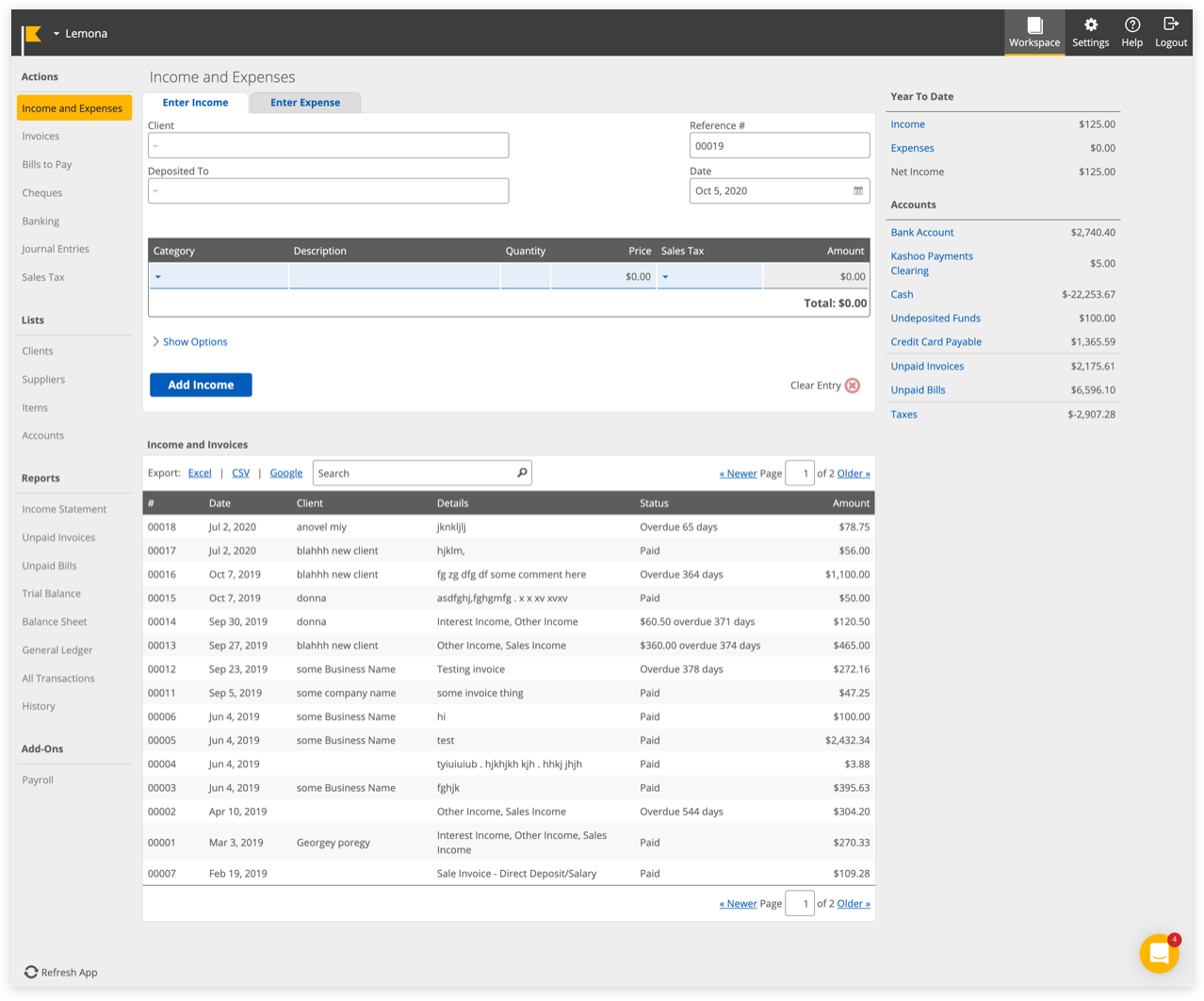Go to Older page at top
Image resolution: width=1204 pixels, height=1001 pixels.
853,473
